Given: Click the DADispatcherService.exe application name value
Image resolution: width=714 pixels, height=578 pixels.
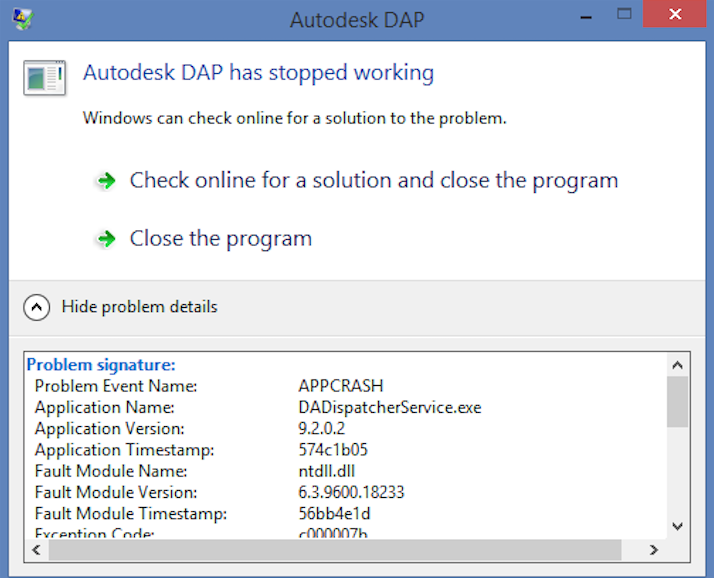Looking at the screenshot, I should (389, 408).
